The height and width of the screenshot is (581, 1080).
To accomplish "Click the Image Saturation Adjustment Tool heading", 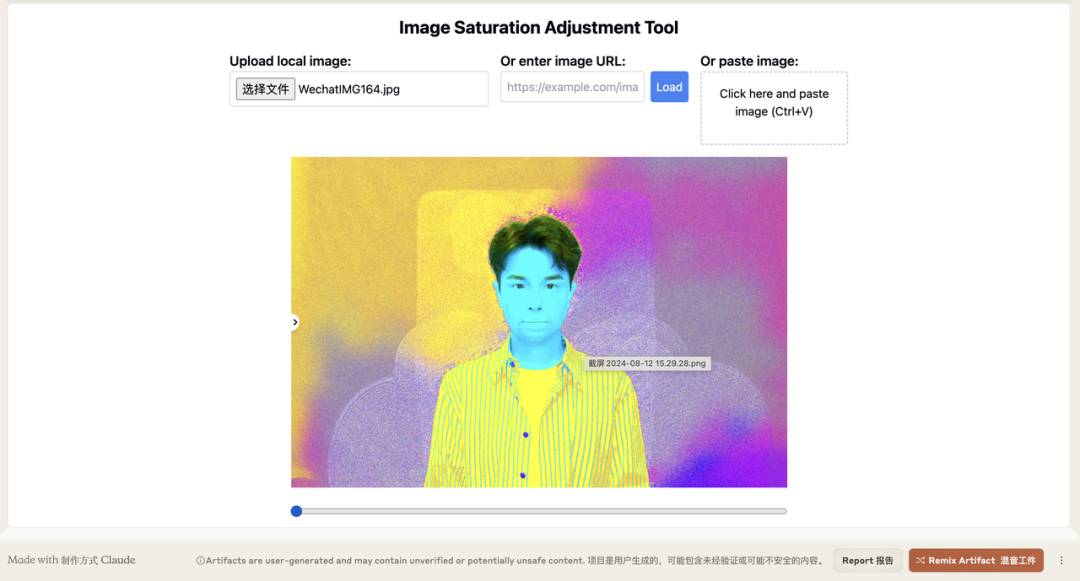I will 539,28.
